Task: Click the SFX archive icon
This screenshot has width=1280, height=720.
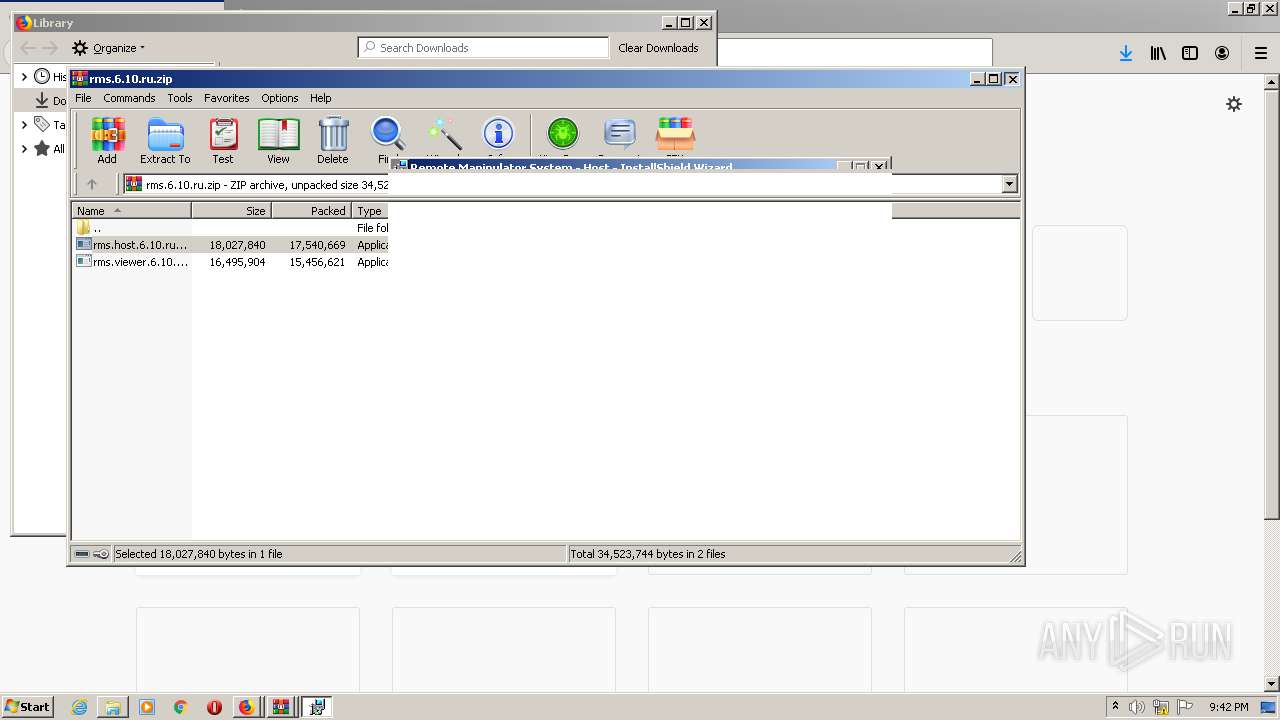Action: tap(675, 135)
